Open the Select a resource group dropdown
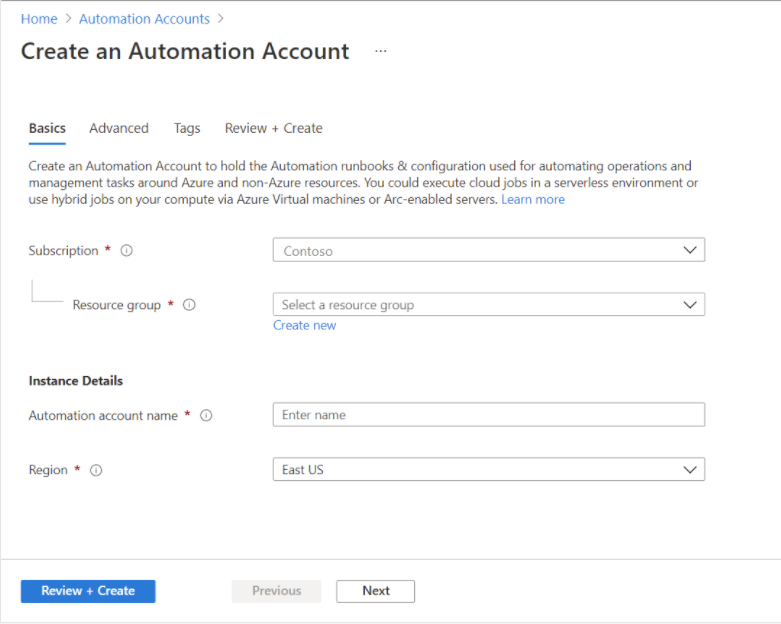 [488, 305]
